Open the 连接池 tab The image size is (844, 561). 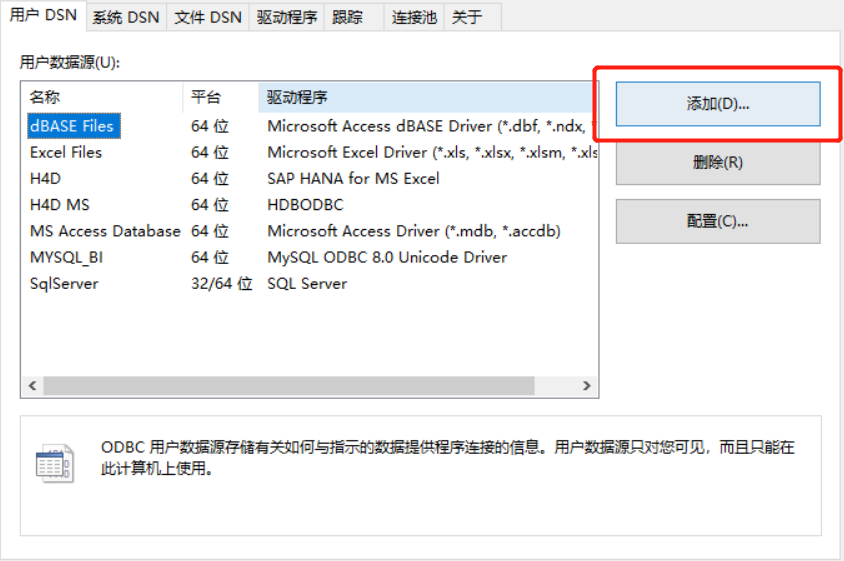(414, 17)
